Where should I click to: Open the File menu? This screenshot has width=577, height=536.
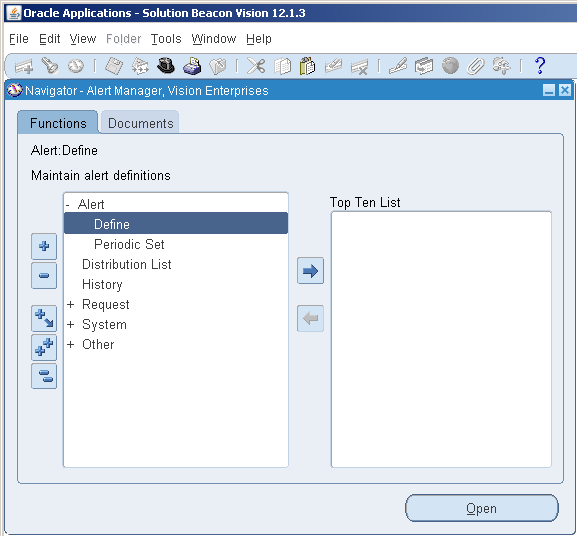click(19, 39)
